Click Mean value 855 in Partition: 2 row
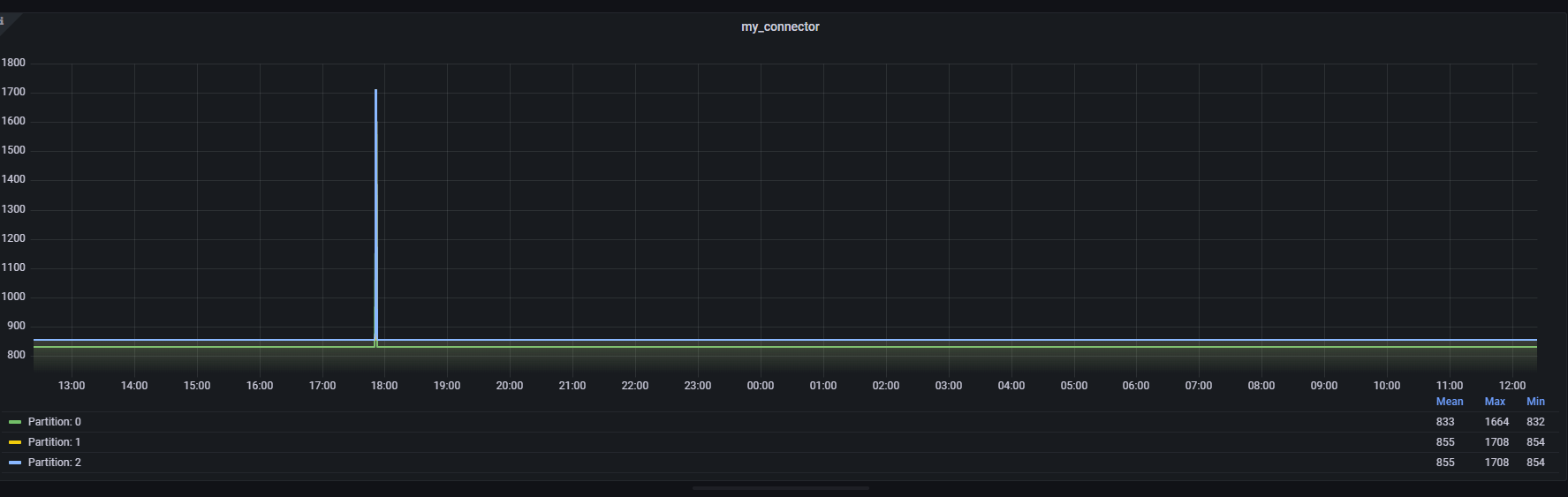 coord(1445,463)
